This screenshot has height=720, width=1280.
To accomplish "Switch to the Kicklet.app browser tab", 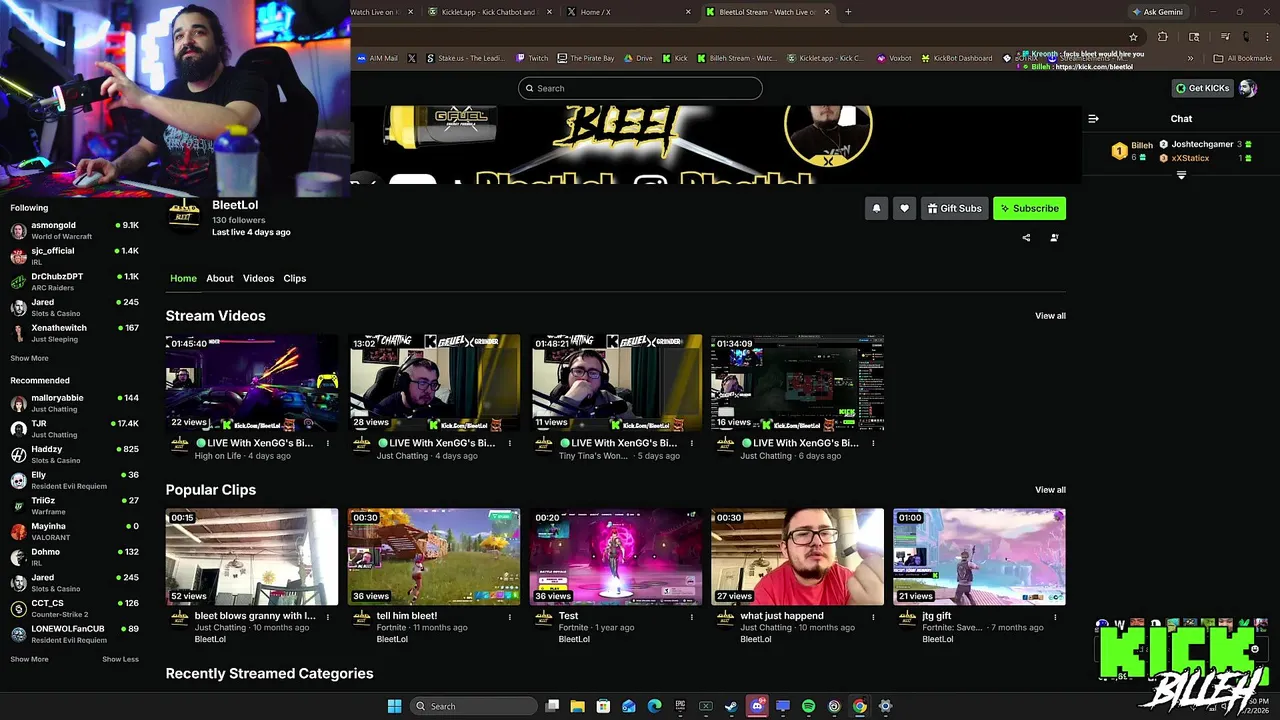I will tap(487, 12).
